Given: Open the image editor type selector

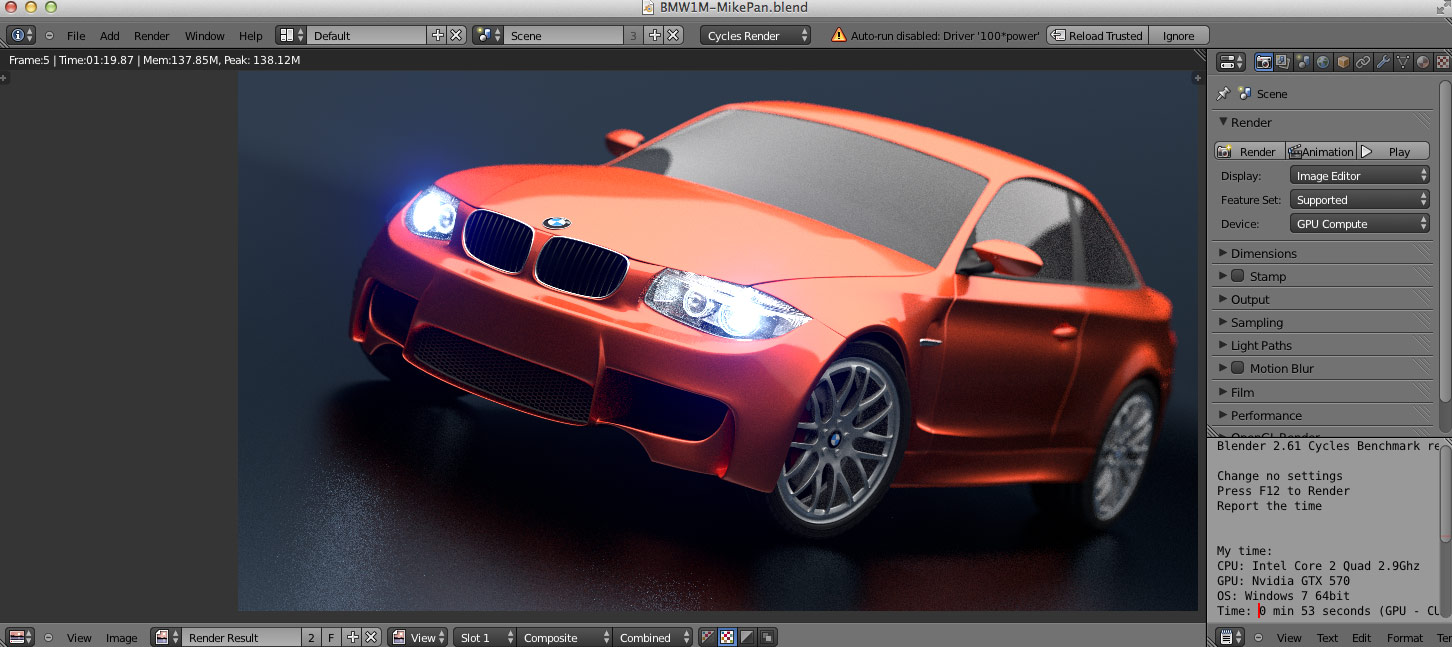Looking at the screenshot, I should (21, 637).
